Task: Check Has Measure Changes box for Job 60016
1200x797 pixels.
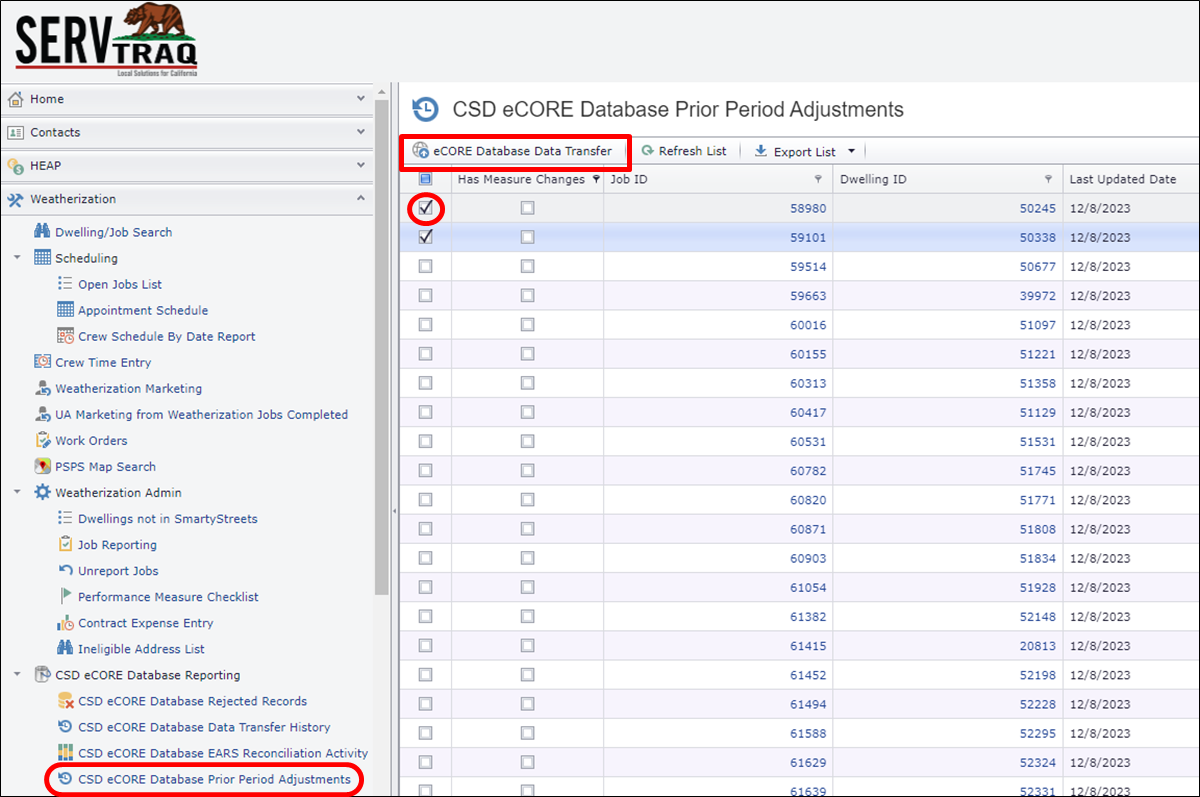Action: (x=527, y=325)
